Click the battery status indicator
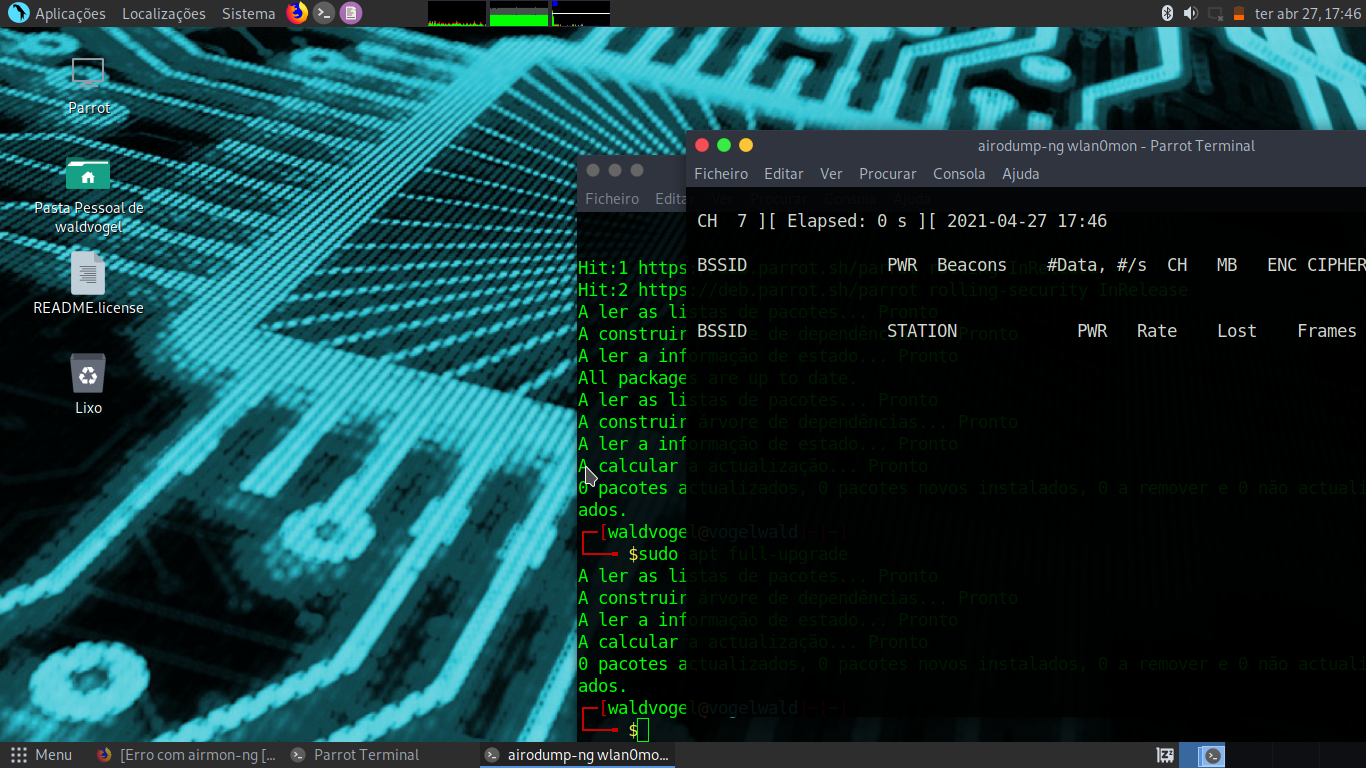Image resolution: width=1366 pixels, height=768 pixels. point(1239,13)
